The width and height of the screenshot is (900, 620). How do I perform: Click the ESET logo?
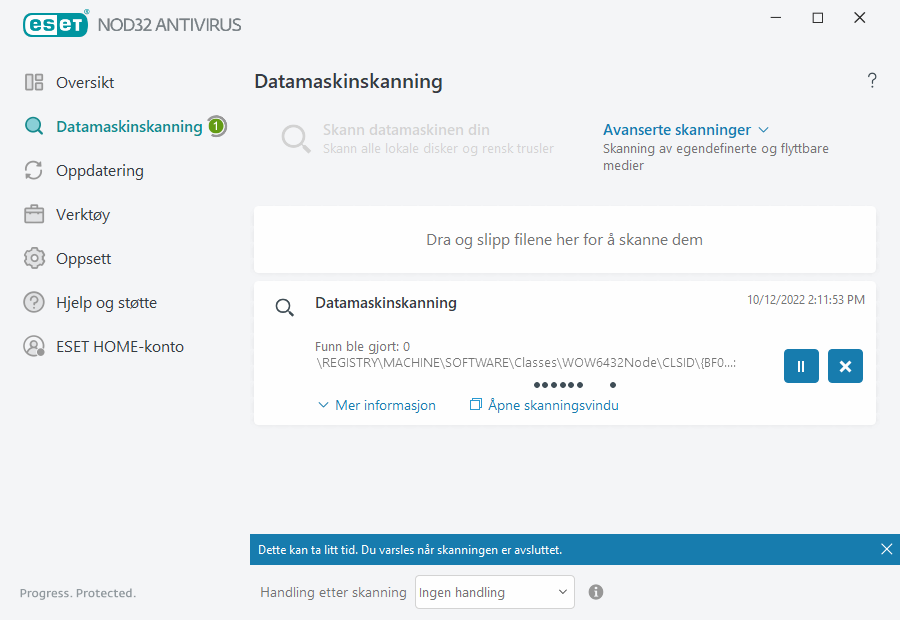56,24
